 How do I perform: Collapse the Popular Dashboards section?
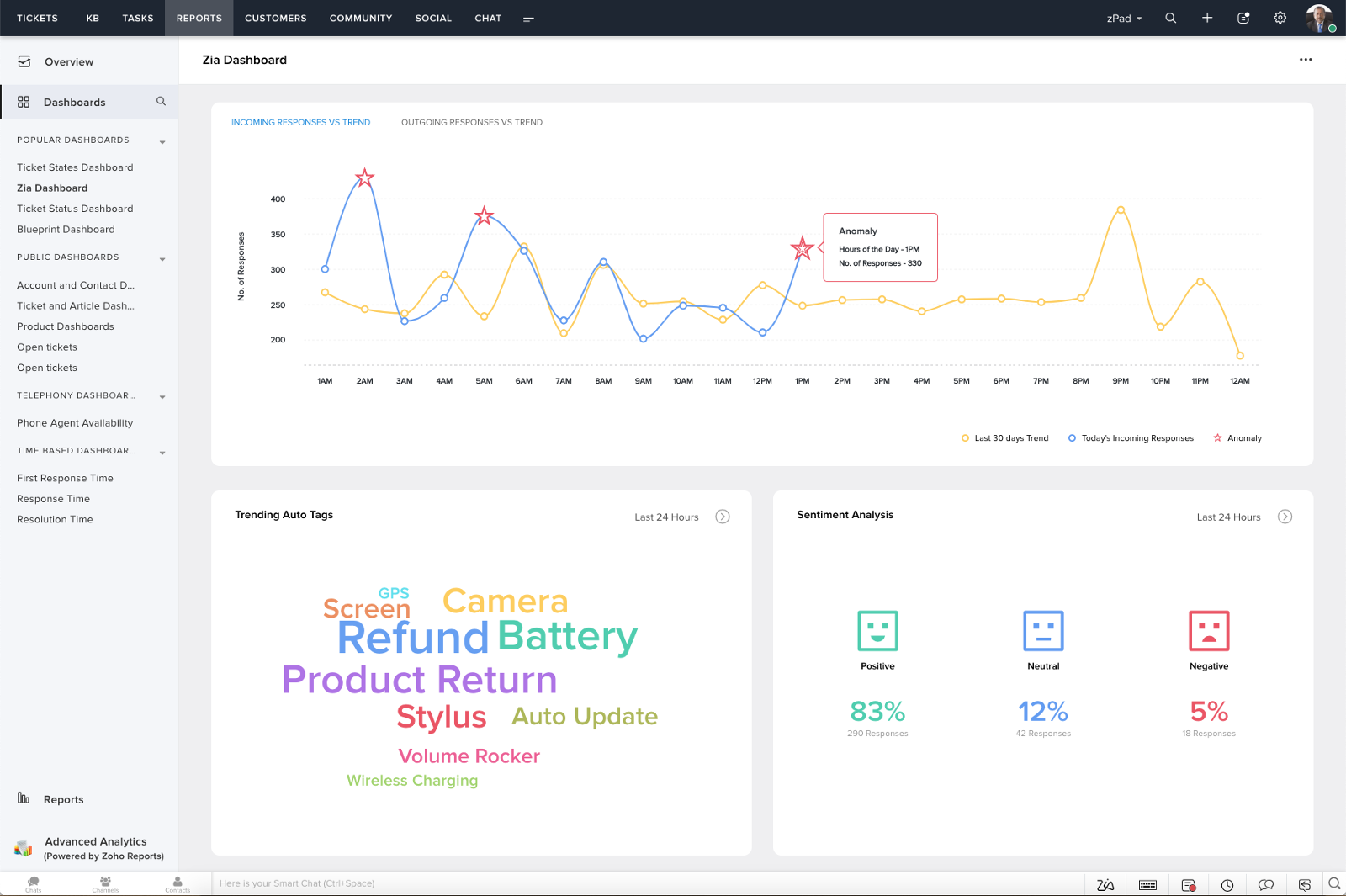point(162,141)
